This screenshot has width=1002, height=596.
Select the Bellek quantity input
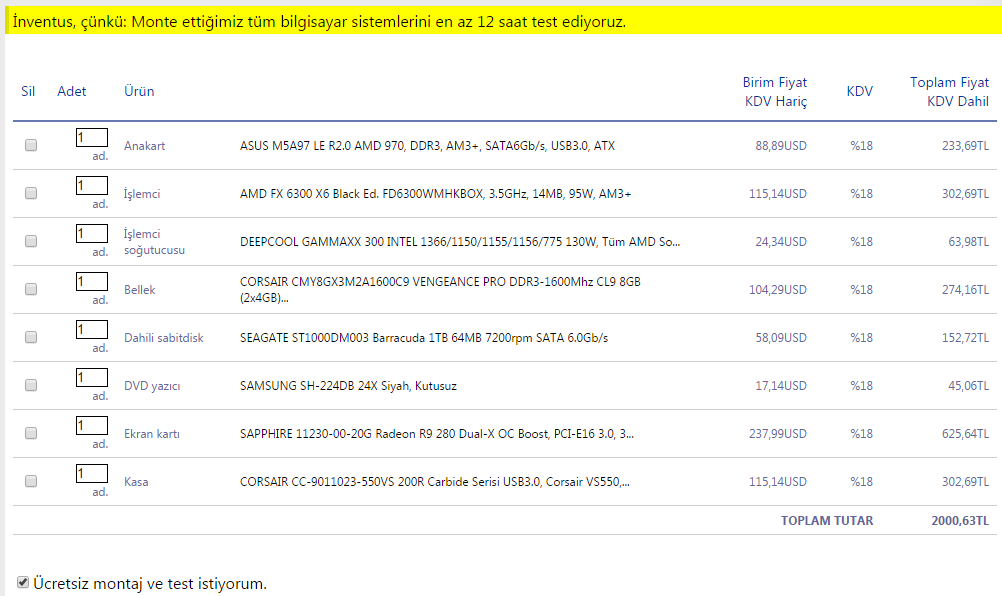pos(91,281)
